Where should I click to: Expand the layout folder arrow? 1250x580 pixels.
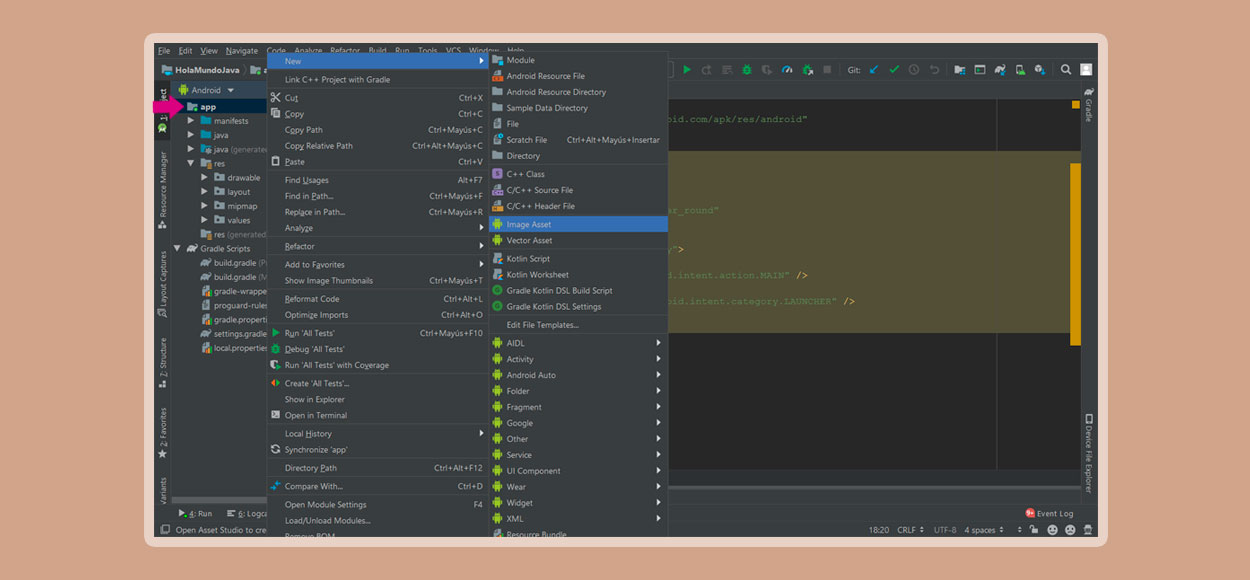205,192
